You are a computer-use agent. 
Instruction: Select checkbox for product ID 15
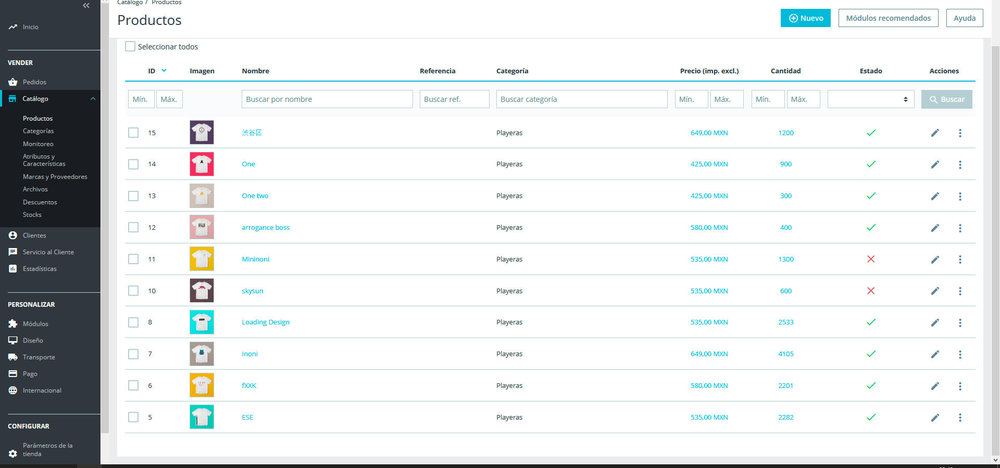click(x=133, y=133)
